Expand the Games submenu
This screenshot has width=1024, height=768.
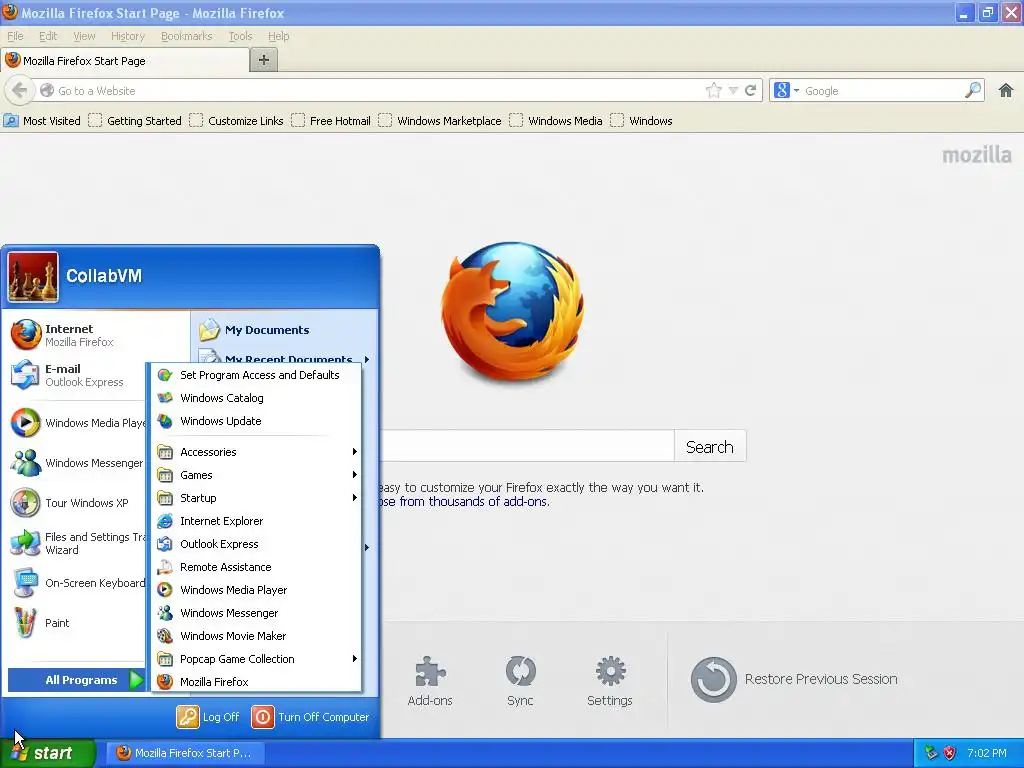point(257,475)
